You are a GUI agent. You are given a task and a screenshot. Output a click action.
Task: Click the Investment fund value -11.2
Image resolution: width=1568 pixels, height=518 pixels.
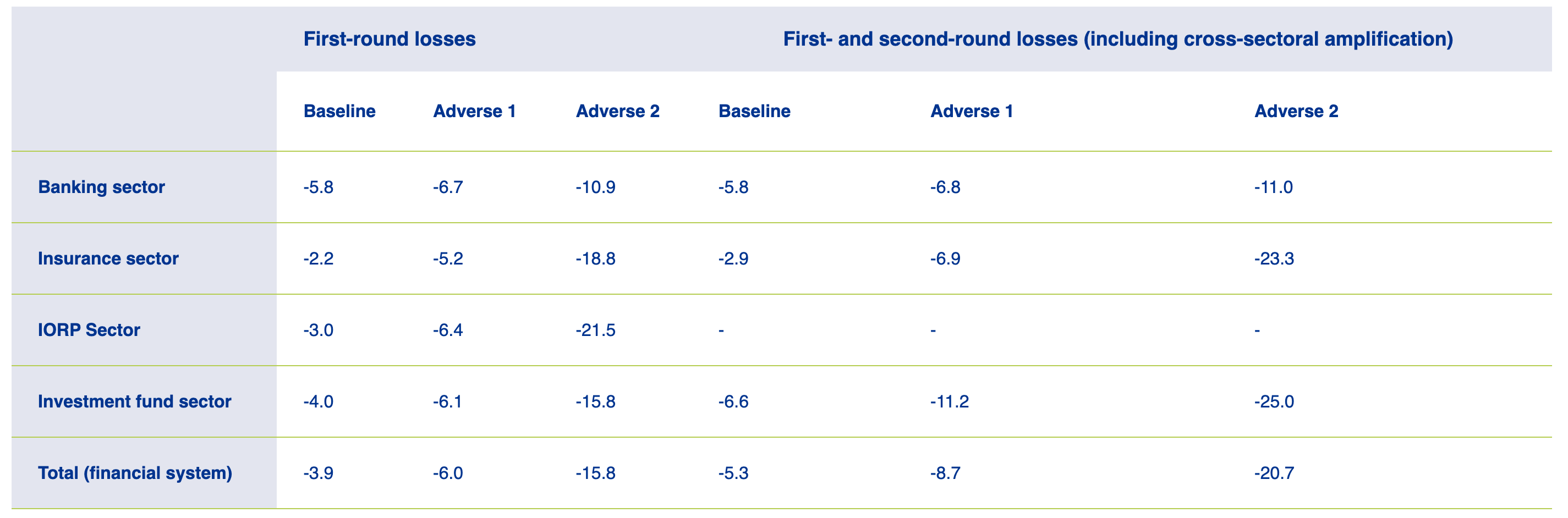tap(949, 402)
